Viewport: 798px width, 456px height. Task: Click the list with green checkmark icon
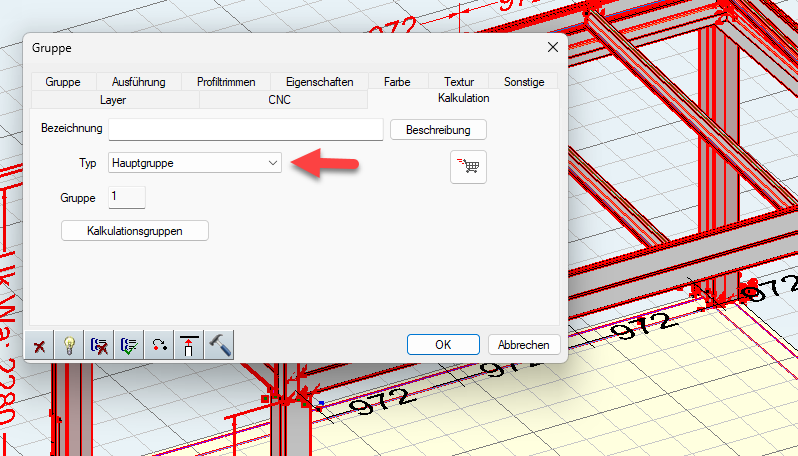pos(129,345)
